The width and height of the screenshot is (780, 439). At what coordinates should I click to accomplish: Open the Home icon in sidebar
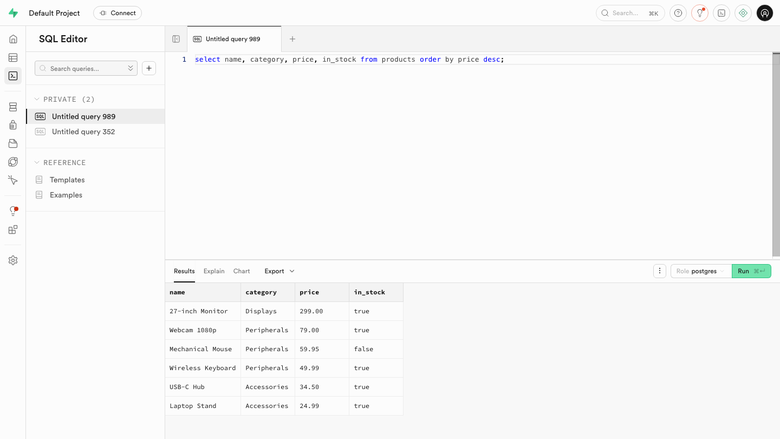[x=13, y=39]
